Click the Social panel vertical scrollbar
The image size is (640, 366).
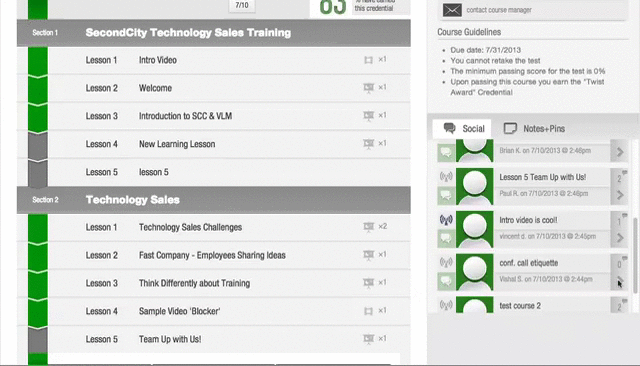(x=635, y=255)
